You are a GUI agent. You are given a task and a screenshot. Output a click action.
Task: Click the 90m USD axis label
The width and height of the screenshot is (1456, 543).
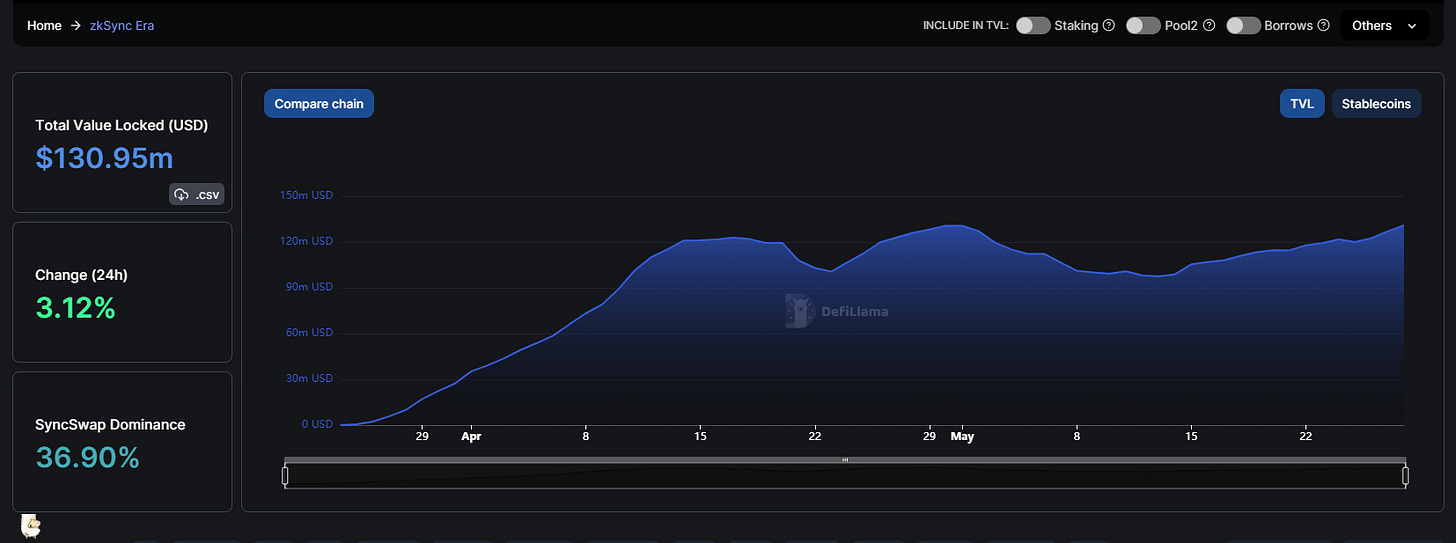(x=309, y=287)
